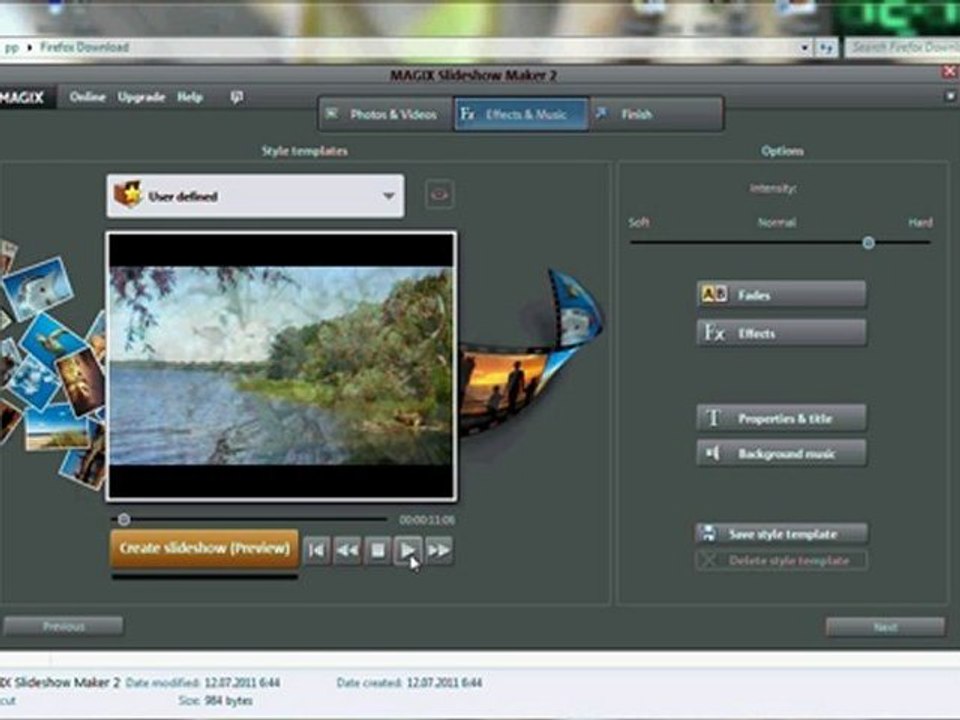Open Explorer address bar history dropdown
This screenshot has width=960, height=720.
tap(804, 48)
